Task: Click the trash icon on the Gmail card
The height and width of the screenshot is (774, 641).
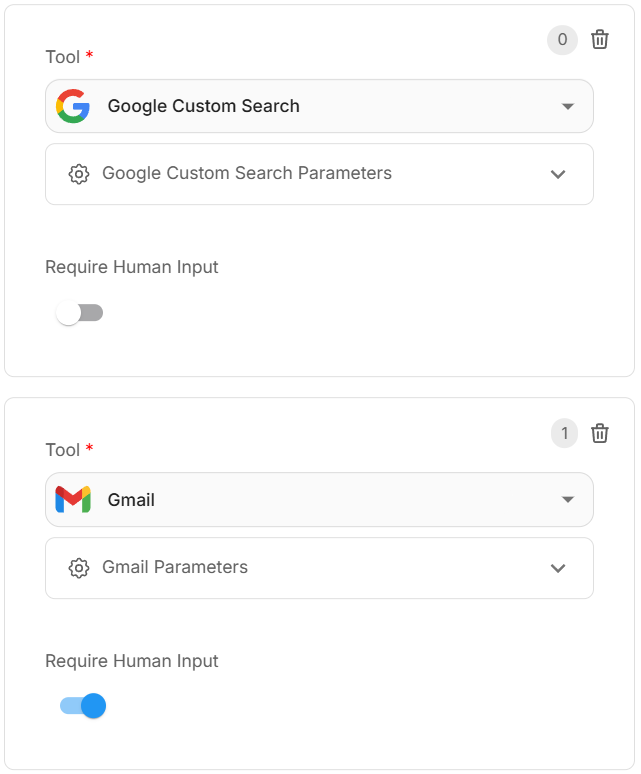Action: tap(600, 433)
